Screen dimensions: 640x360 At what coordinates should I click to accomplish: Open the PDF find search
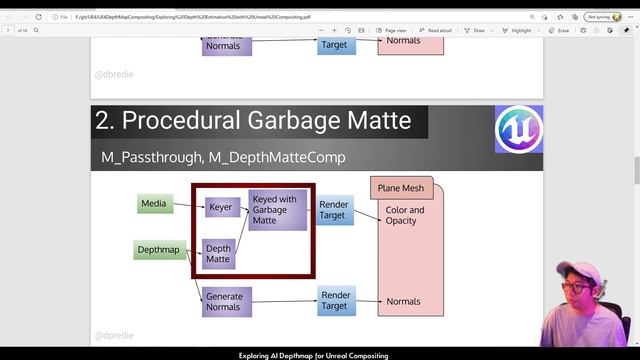coord(36,30)
